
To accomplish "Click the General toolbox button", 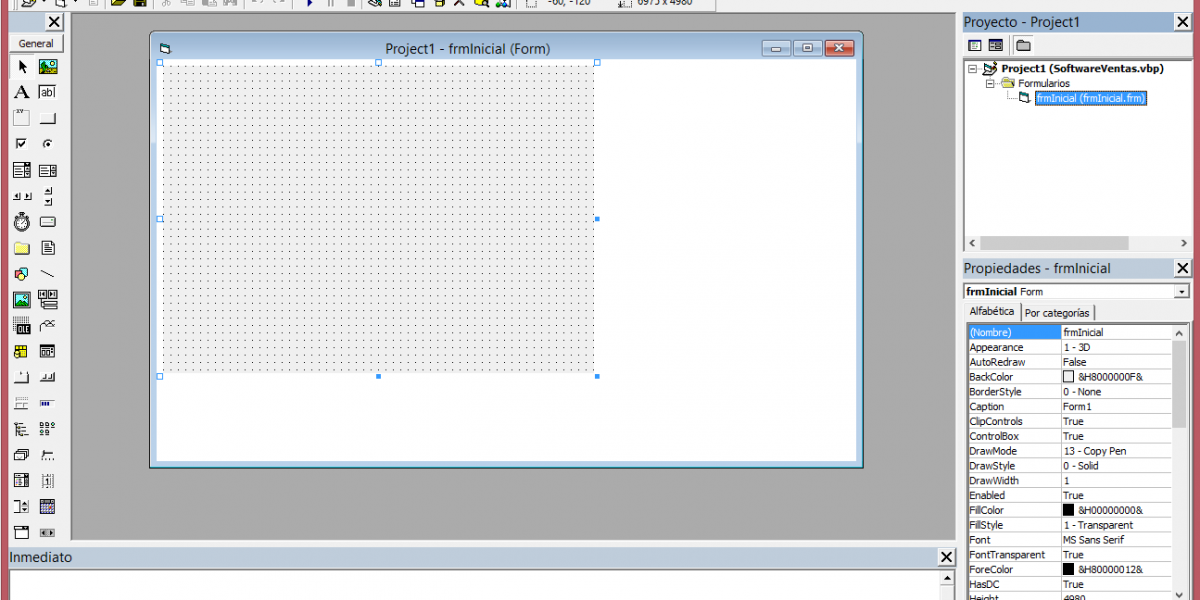I will point(36,44).
